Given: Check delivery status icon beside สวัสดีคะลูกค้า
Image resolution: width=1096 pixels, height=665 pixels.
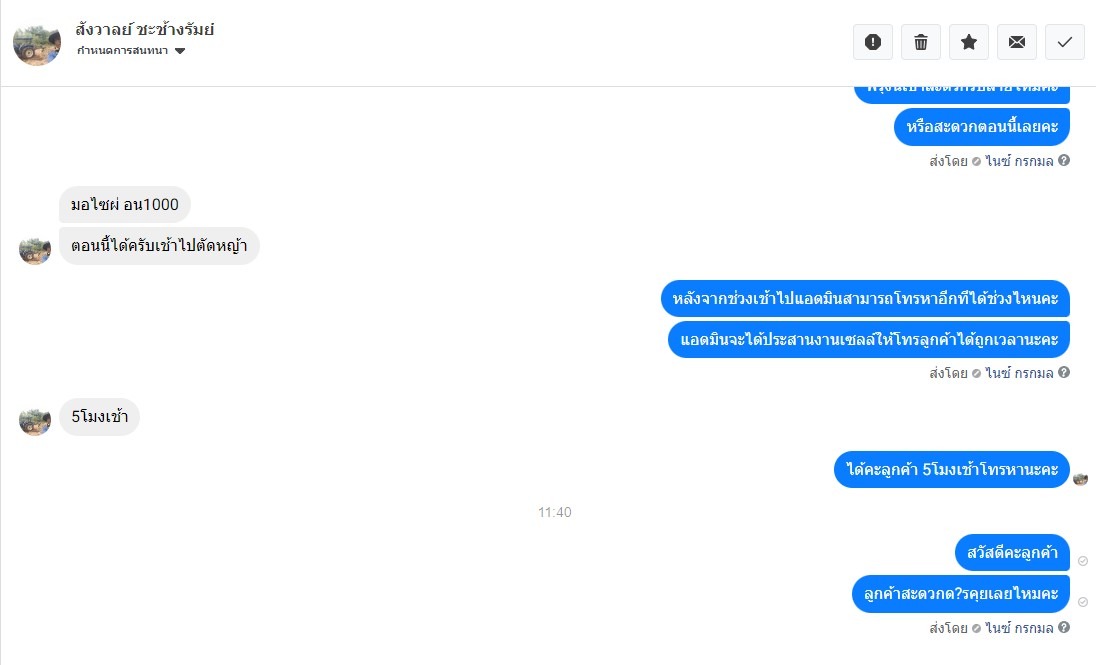Looking at the screenshot, I should coord(1083,561).
